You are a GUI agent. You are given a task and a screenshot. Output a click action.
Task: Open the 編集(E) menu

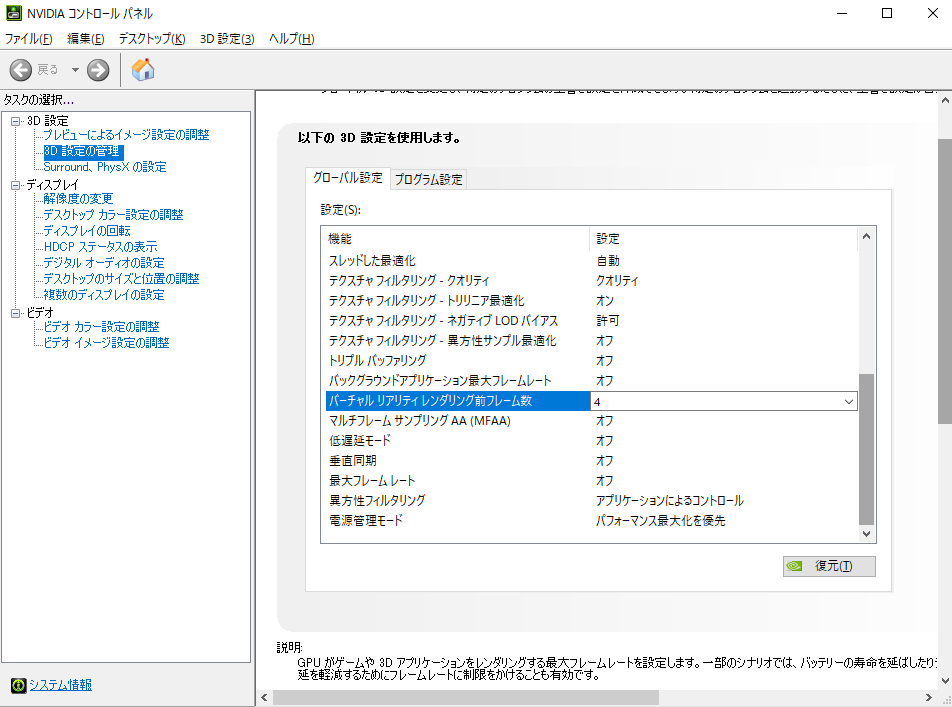pyautogui.click(x=86, y=39)
